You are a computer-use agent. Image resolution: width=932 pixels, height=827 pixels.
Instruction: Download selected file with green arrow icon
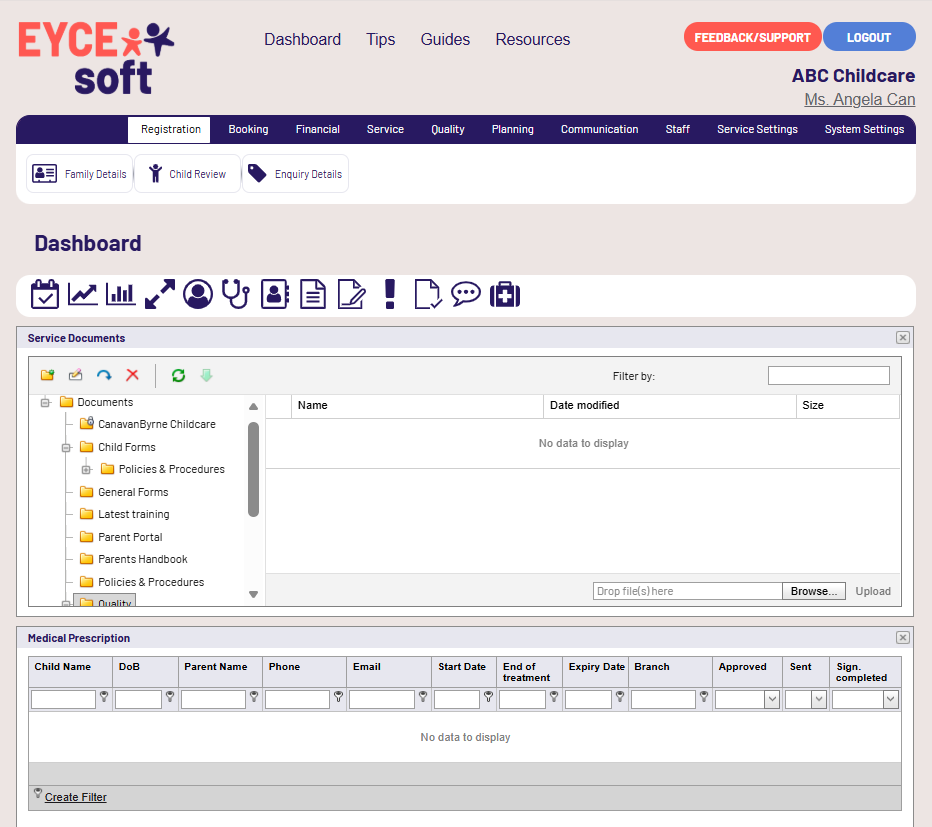click(x=206, y=374)
